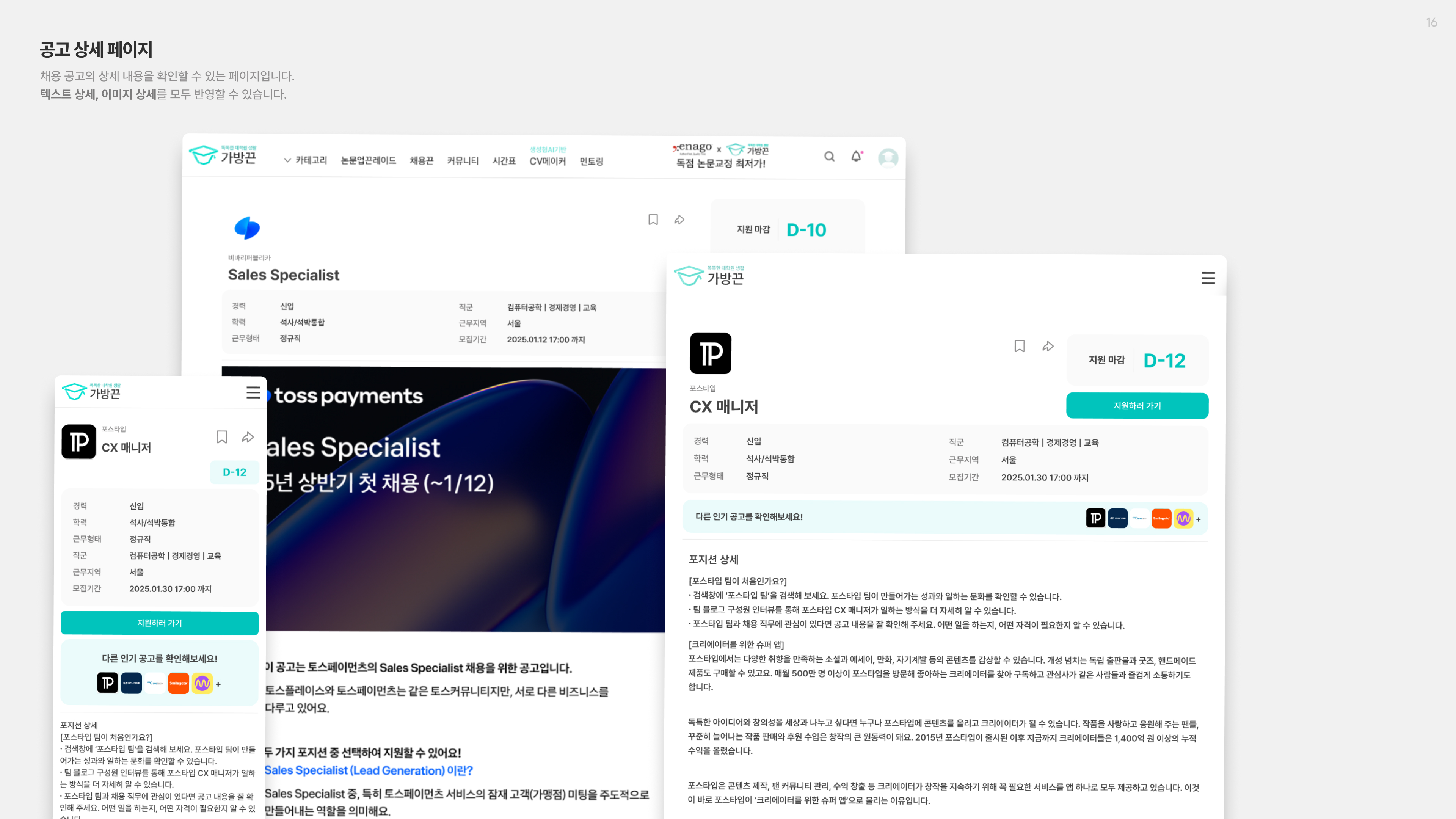Click the search icon in the top navigation
This screenshot has height=819, width=1456.
pos(829,157)
